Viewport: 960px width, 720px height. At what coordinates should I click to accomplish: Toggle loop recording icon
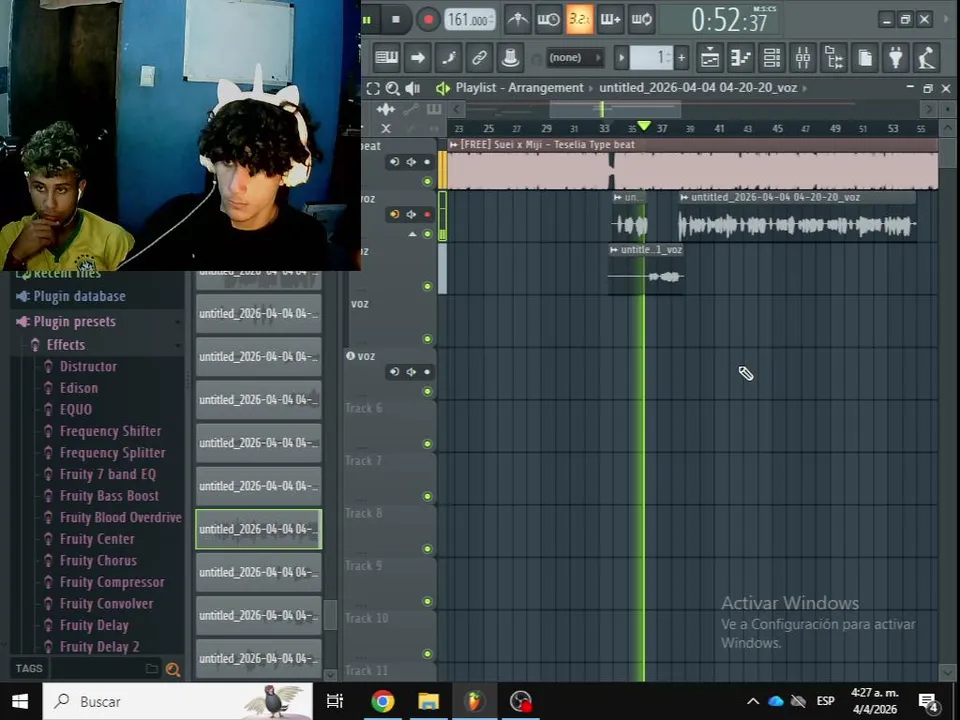tap(642, 20)
